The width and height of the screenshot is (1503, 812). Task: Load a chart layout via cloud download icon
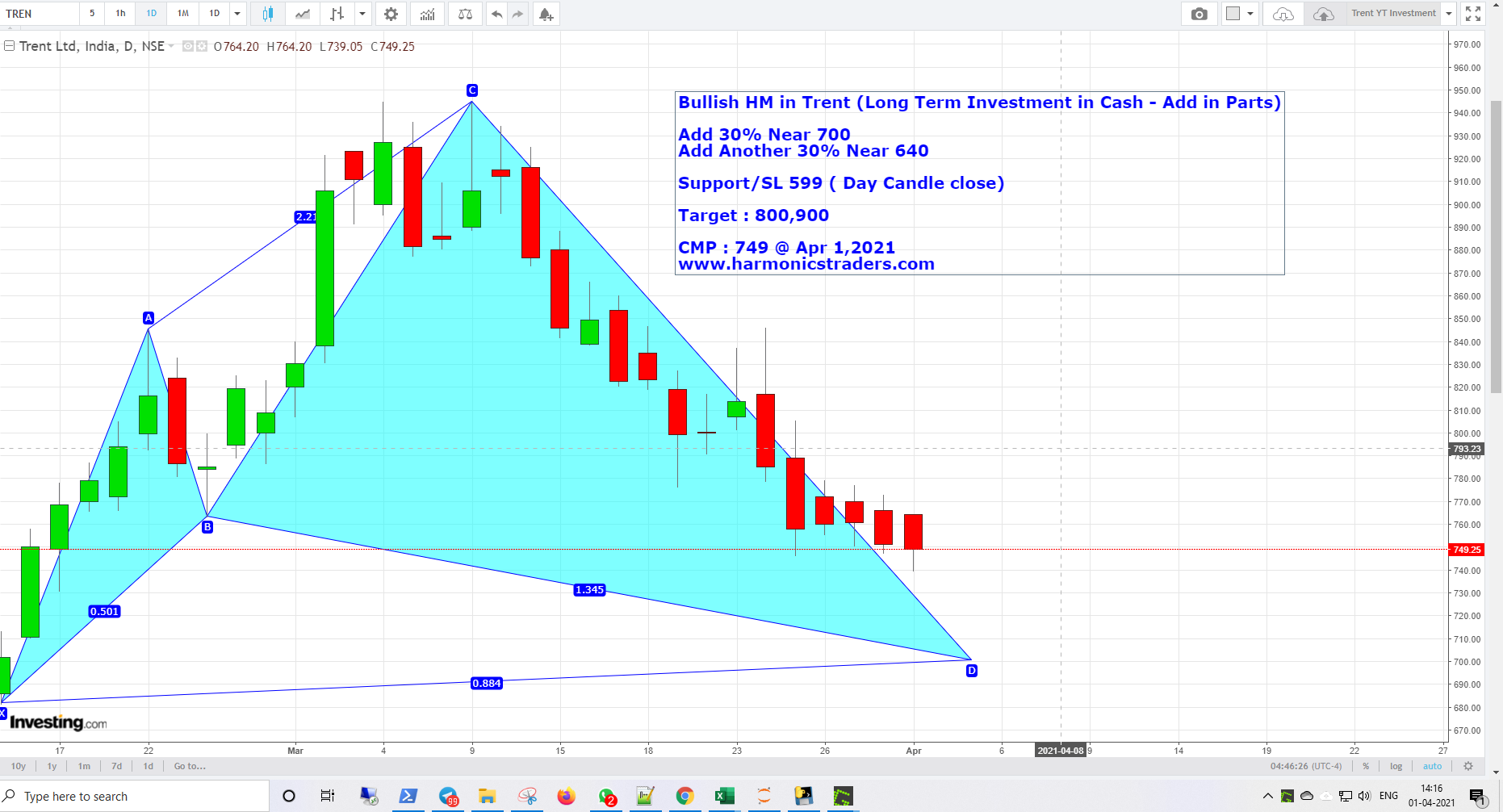coord(1283,14)
